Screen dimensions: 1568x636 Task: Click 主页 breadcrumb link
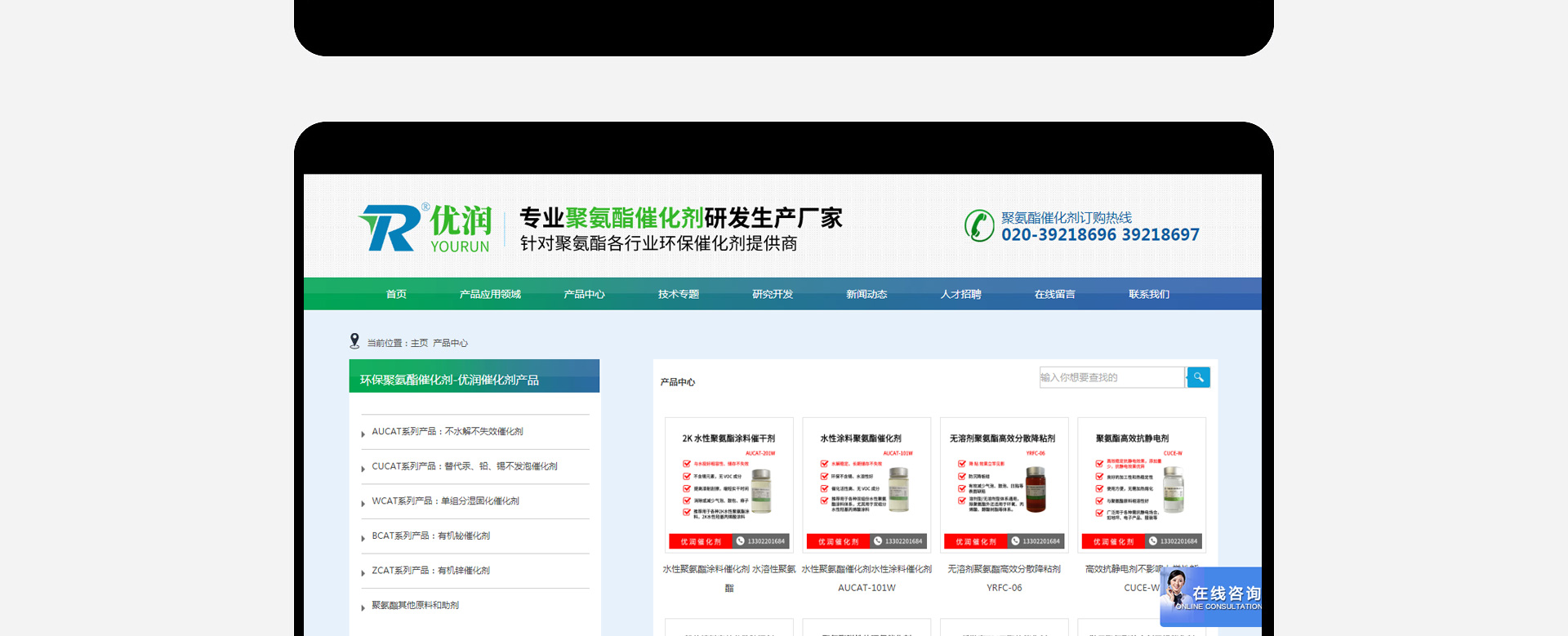tap(419, 343)
